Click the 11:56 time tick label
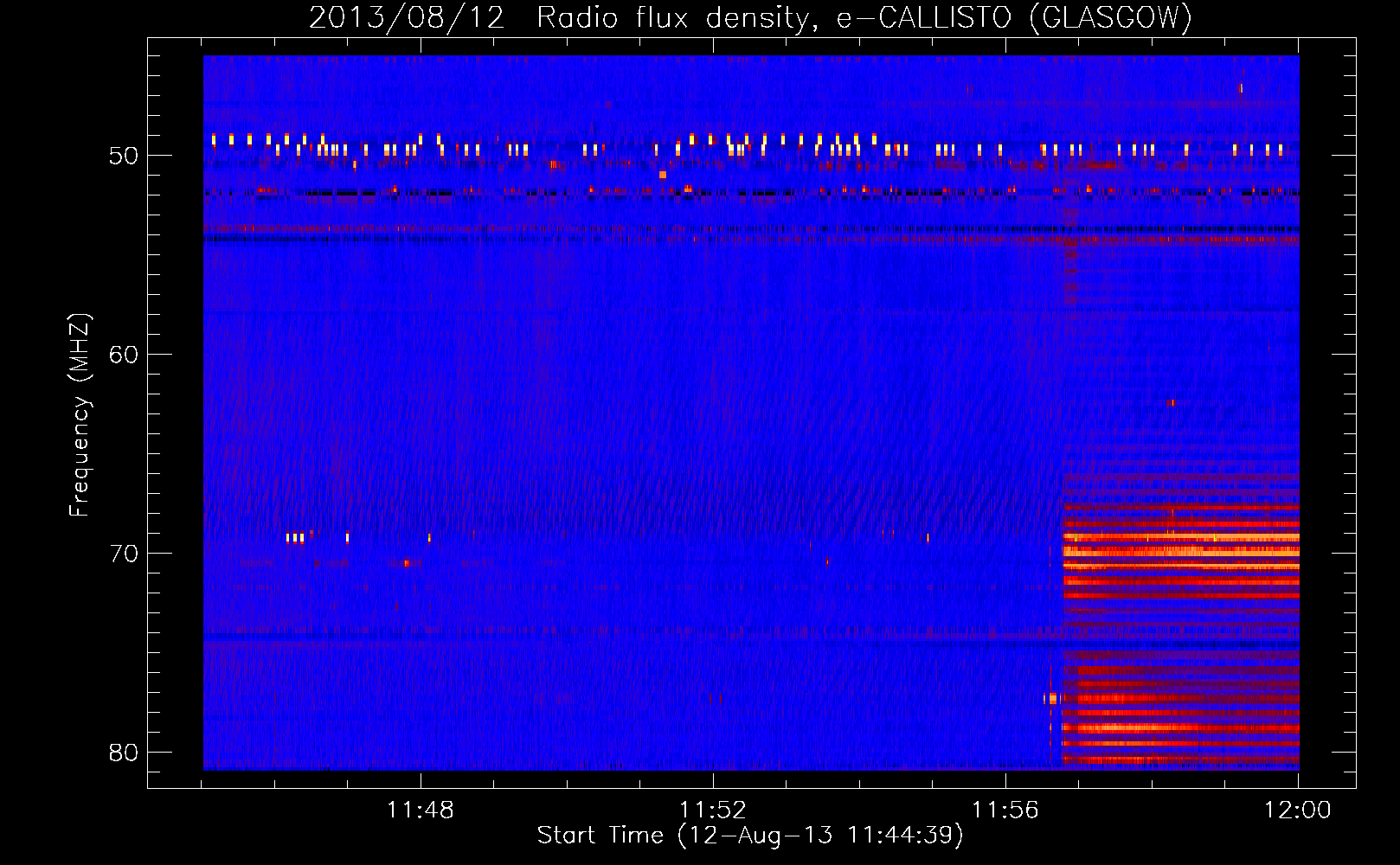The image size is (1400, 865). [1005, 811]
